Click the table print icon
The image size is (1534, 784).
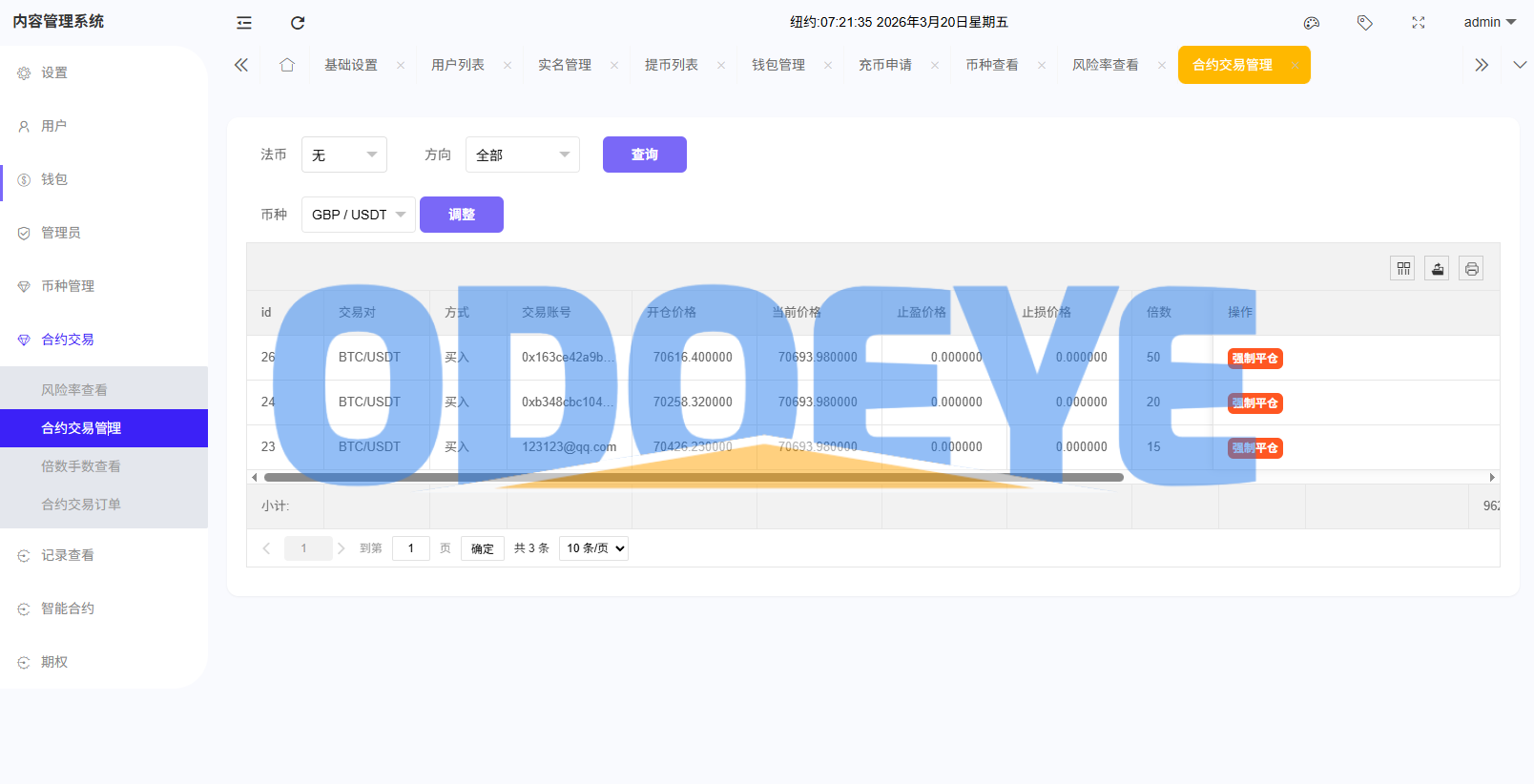coord(1471,269)
